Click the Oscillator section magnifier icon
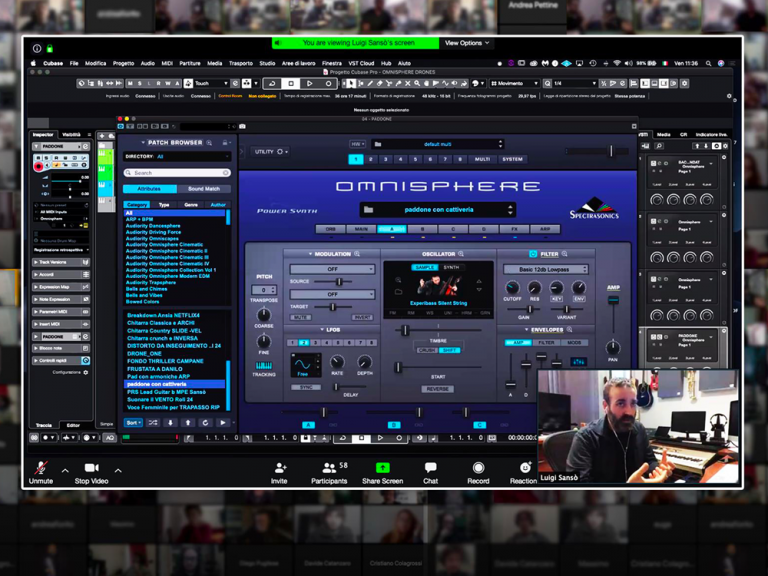 click(x=461, y=254)
